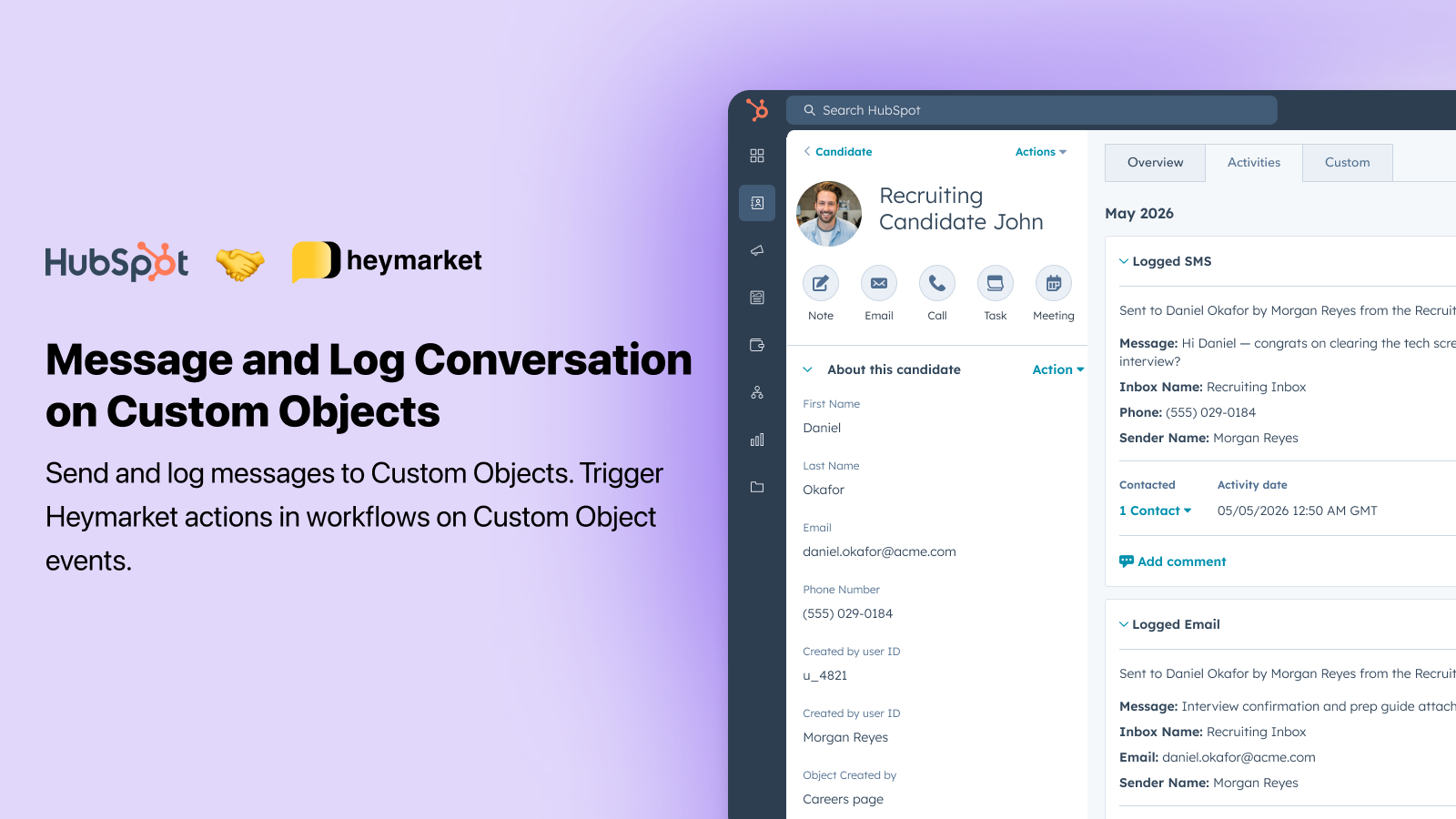Screen dimensions: 1456x819
Task: Click the Morgan Reyes value in About section
Action: [x=845, y=737]
